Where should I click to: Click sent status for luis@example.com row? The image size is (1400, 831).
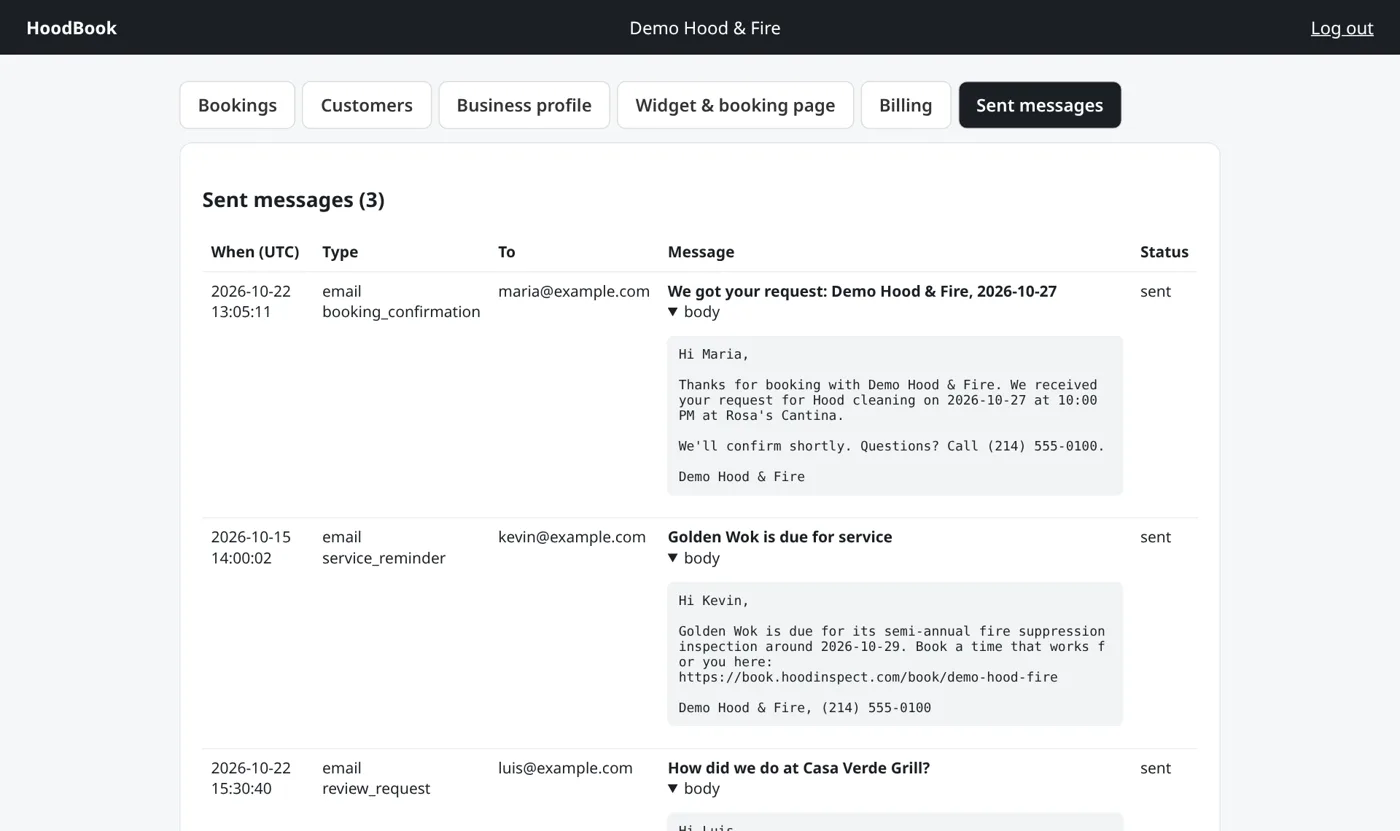click(x=1155, y=768)
